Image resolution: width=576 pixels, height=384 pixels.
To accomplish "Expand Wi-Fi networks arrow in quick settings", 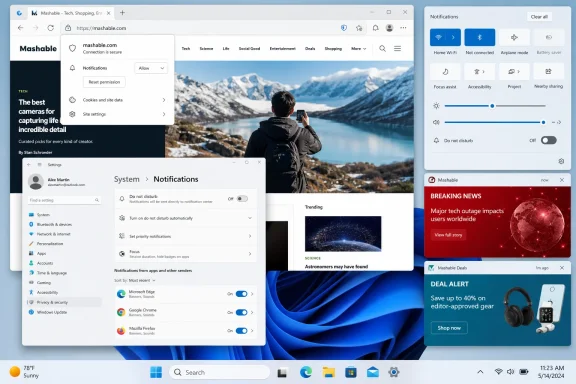I will point(453,37).
